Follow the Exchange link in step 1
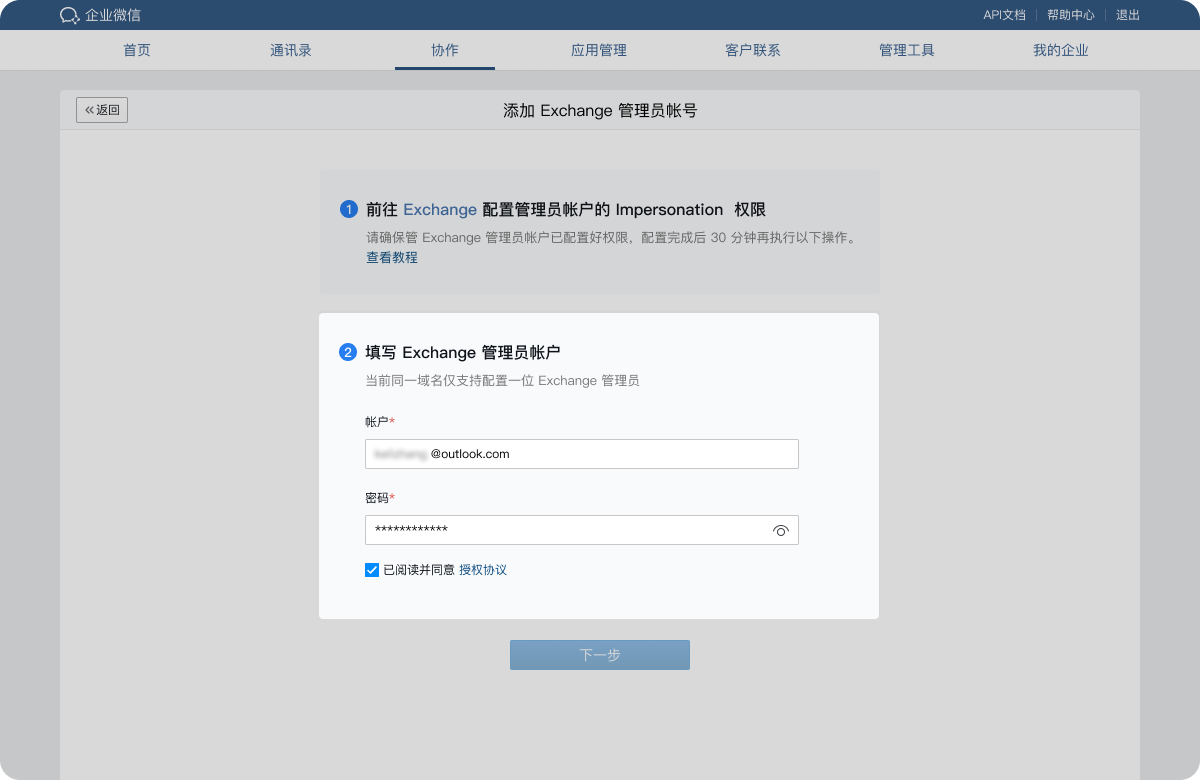 [x=440, y=210]
